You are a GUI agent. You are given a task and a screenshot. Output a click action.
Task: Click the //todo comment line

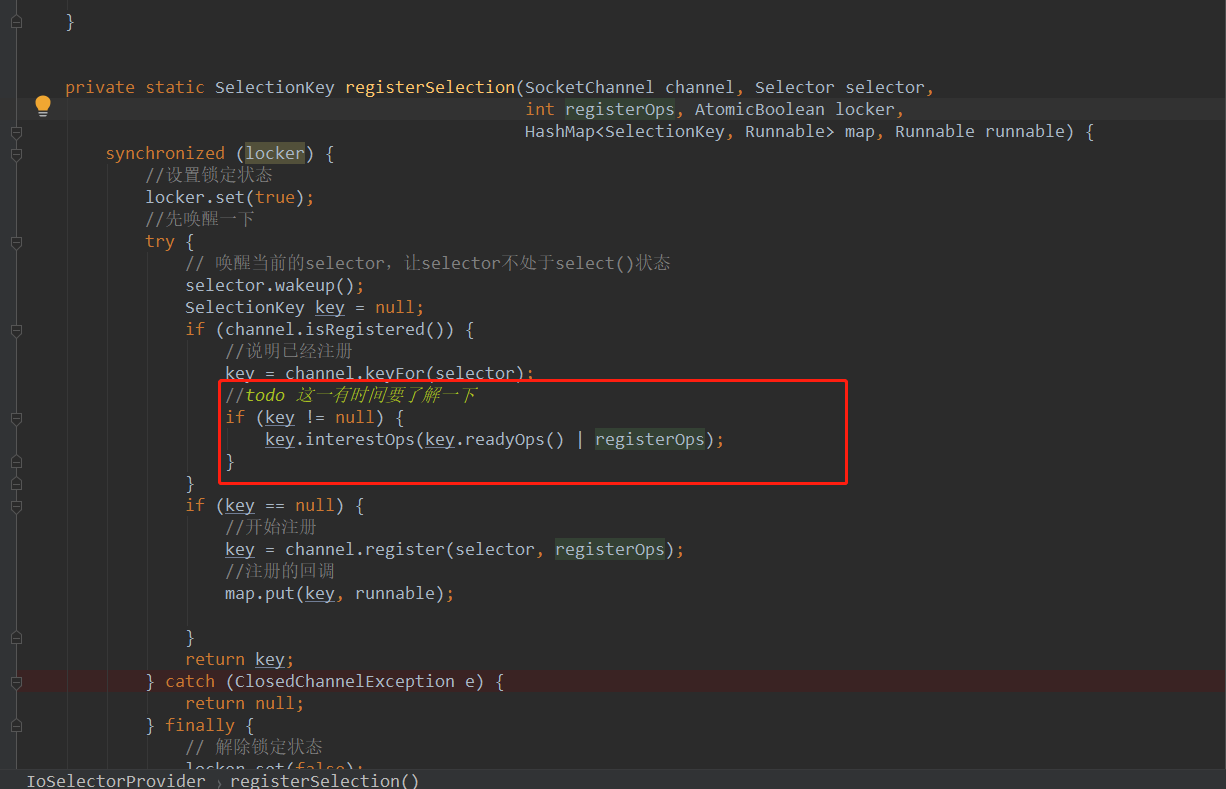(x=351, y=396)
